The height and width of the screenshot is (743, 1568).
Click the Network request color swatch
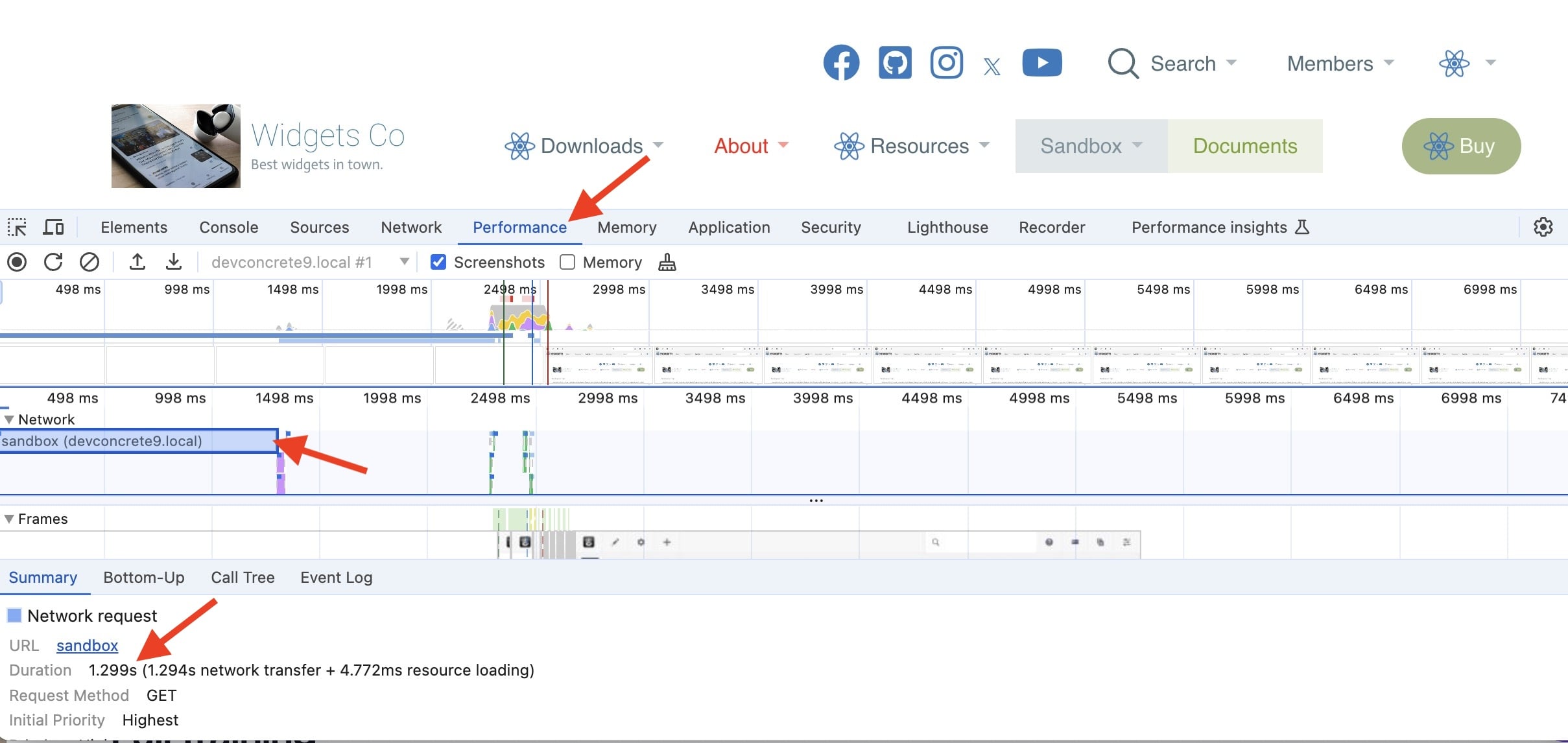[14, 615]
